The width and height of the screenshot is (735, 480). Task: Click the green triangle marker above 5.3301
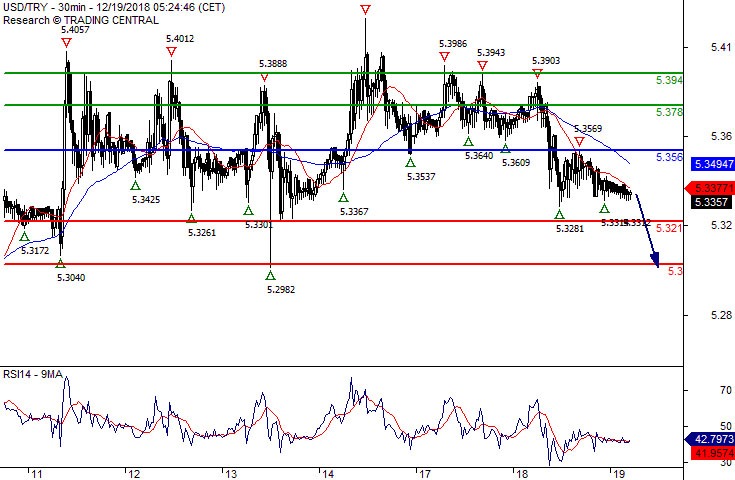(248, 210)
